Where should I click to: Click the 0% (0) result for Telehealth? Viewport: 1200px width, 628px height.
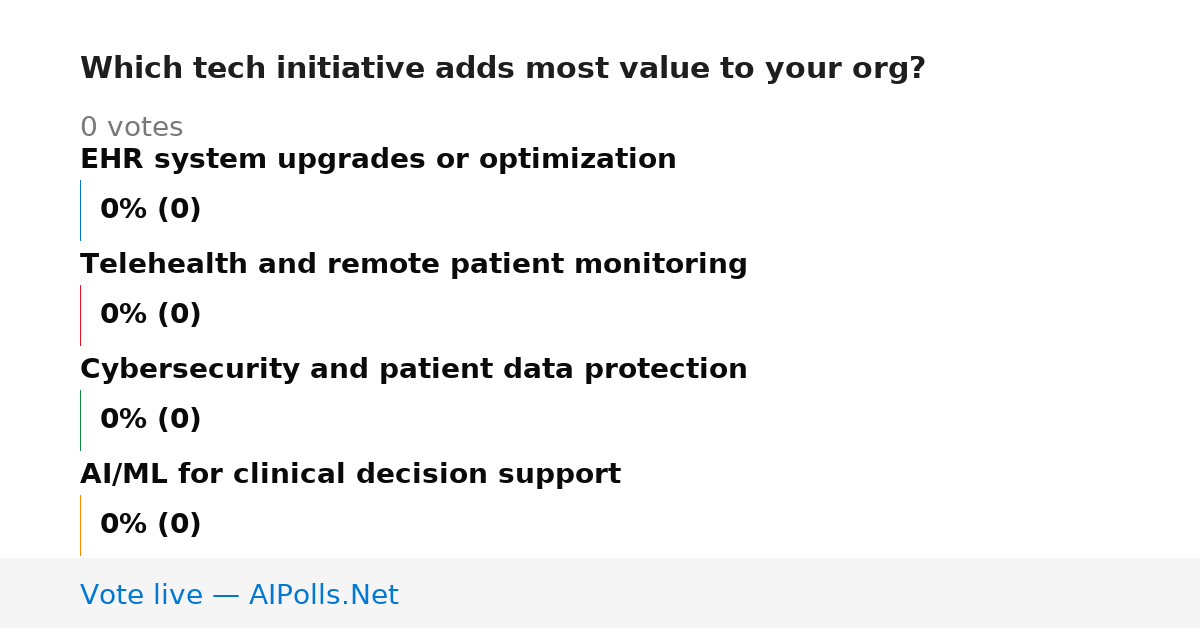(x=151, y=315)
